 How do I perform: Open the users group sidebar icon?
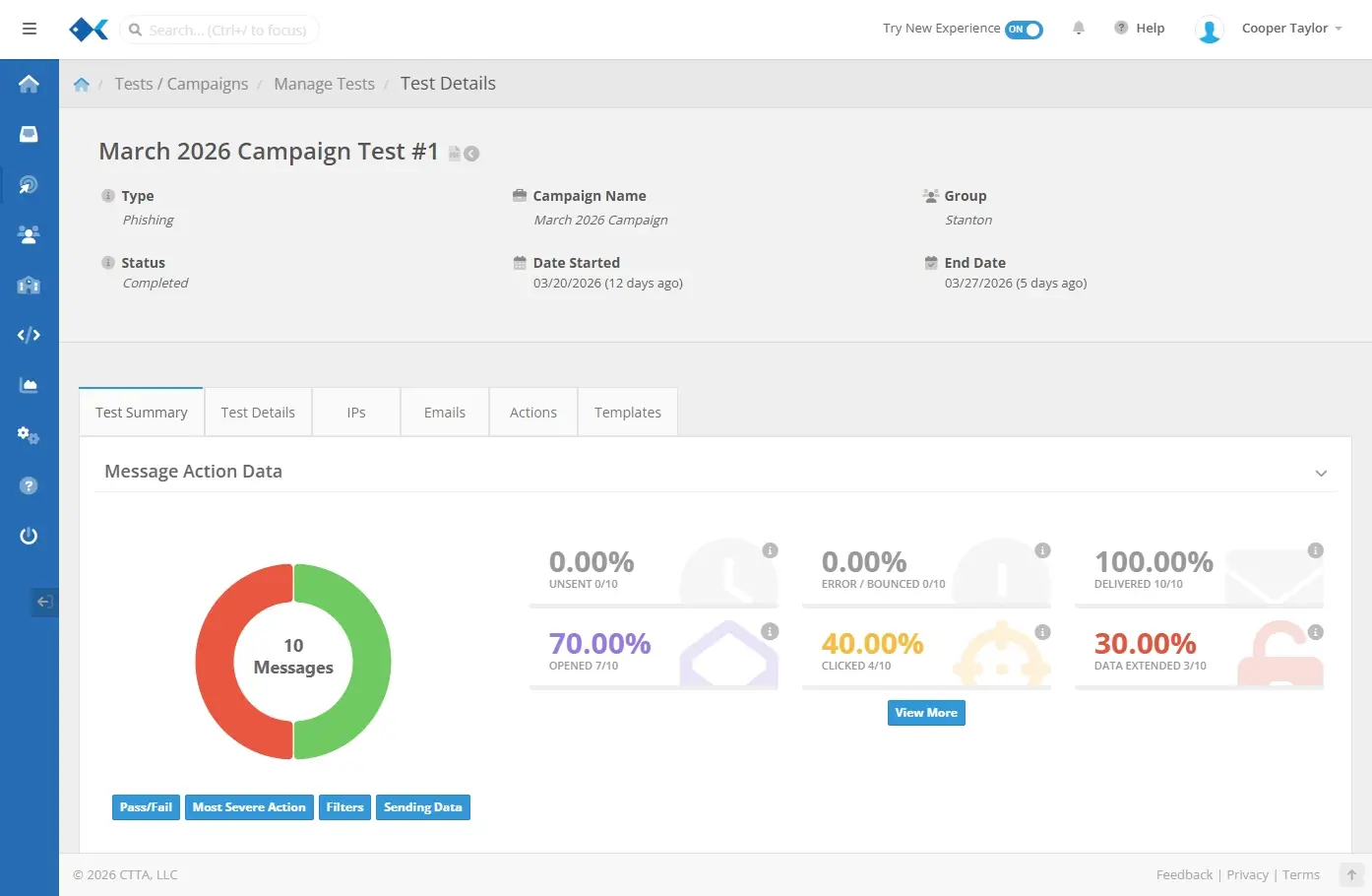[29, 234]
